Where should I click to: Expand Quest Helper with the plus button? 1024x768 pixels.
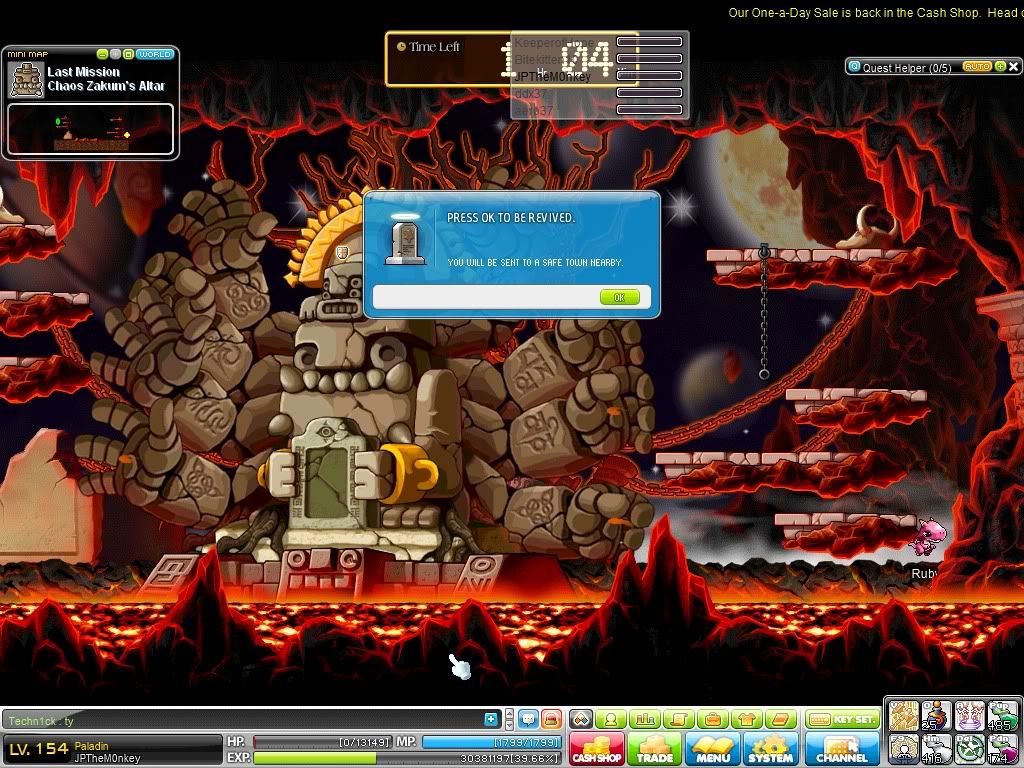(1000, 67)
